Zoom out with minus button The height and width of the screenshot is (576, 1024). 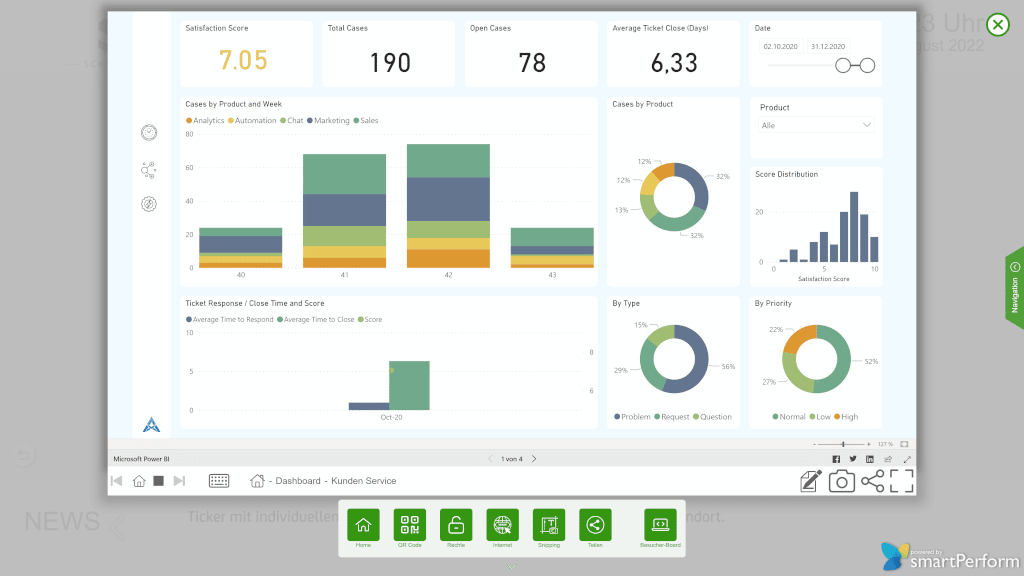(814, 444)
